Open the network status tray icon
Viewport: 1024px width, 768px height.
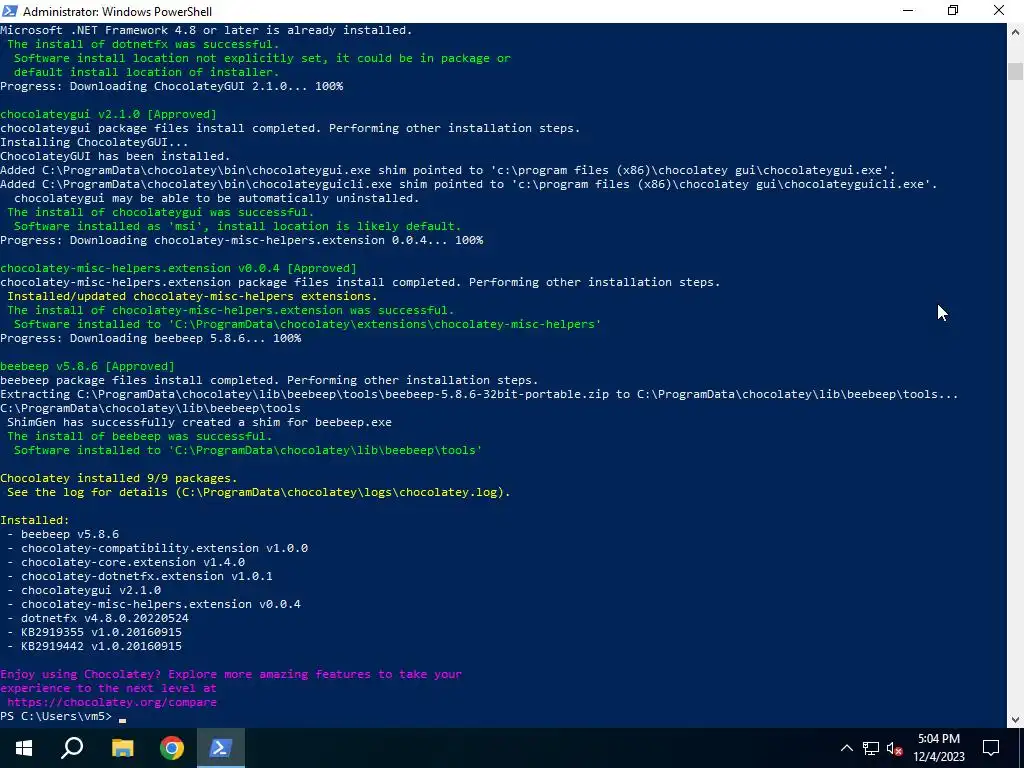coord(871,748)
